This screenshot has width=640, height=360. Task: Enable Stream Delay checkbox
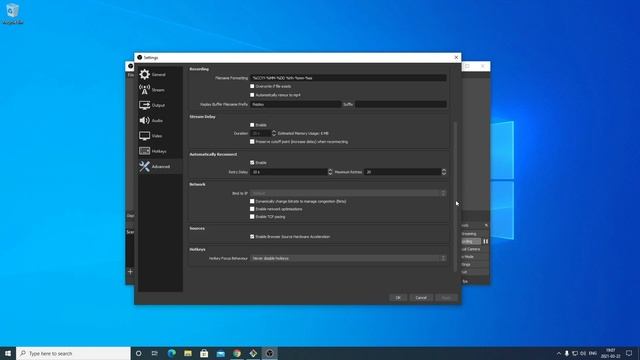[x=252, y=125]
